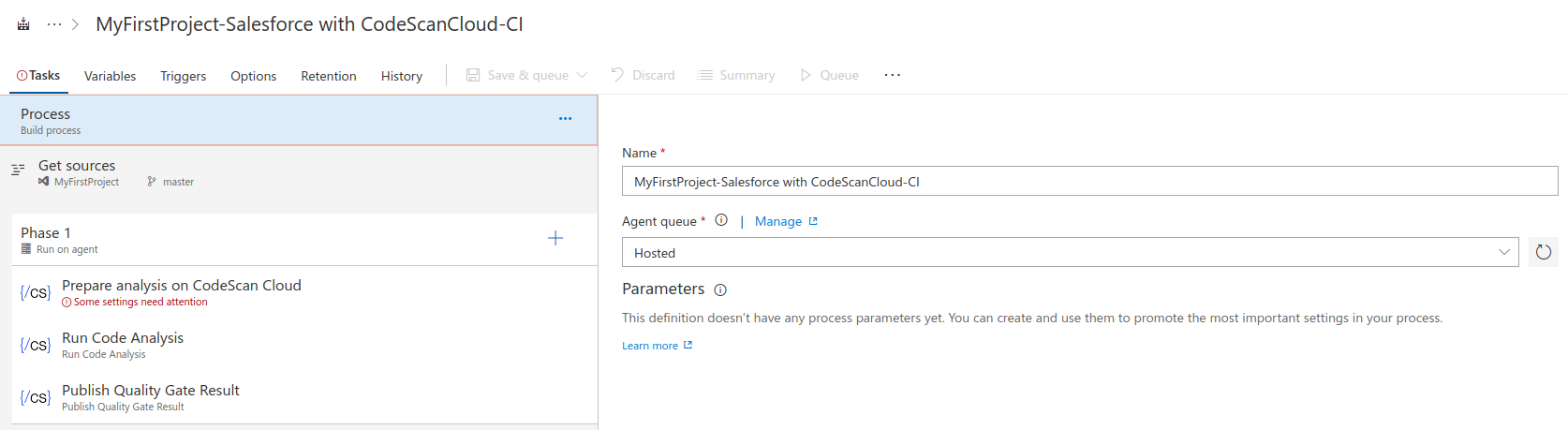Refresh the Agent queue list
Screen dimensions: 1568x430
coord(1544,252)
